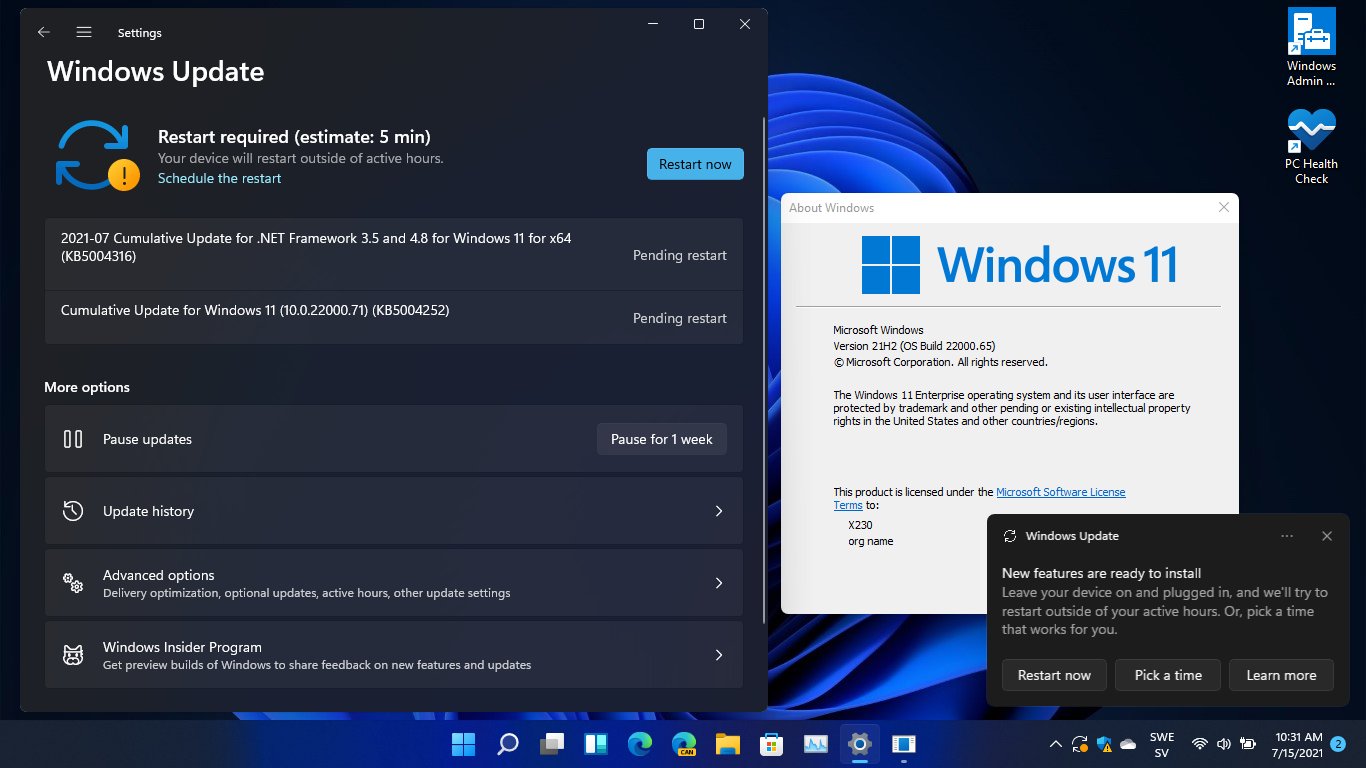This screenshot has width=1366, height=768.
Task: Click the 'New features are ready to install' text
Action: 1102,573
